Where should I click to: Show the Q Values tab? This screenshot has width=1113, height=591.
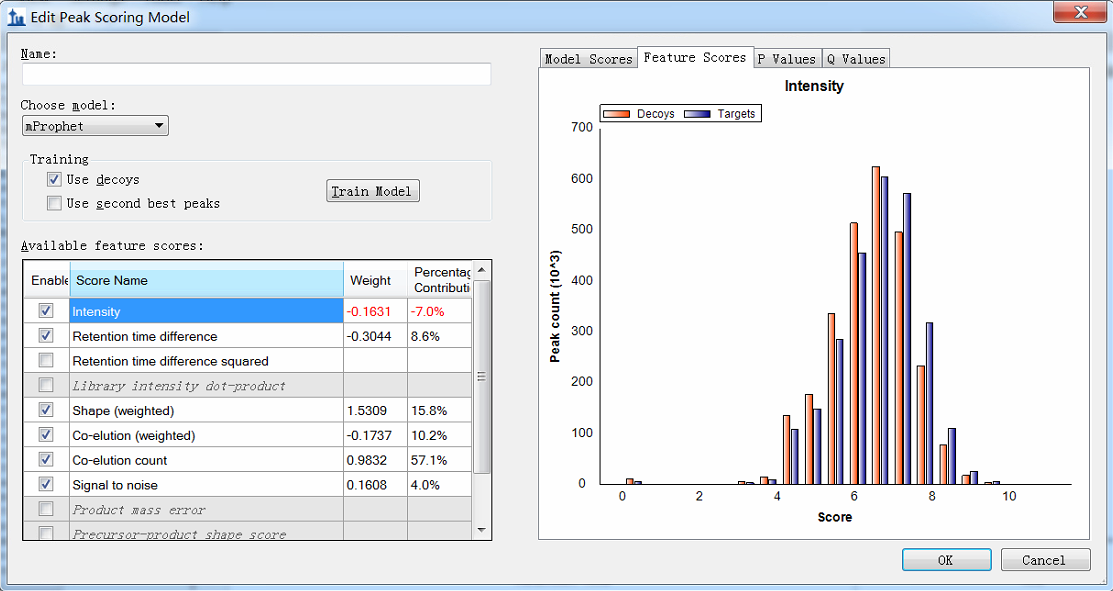click(855, 59)
